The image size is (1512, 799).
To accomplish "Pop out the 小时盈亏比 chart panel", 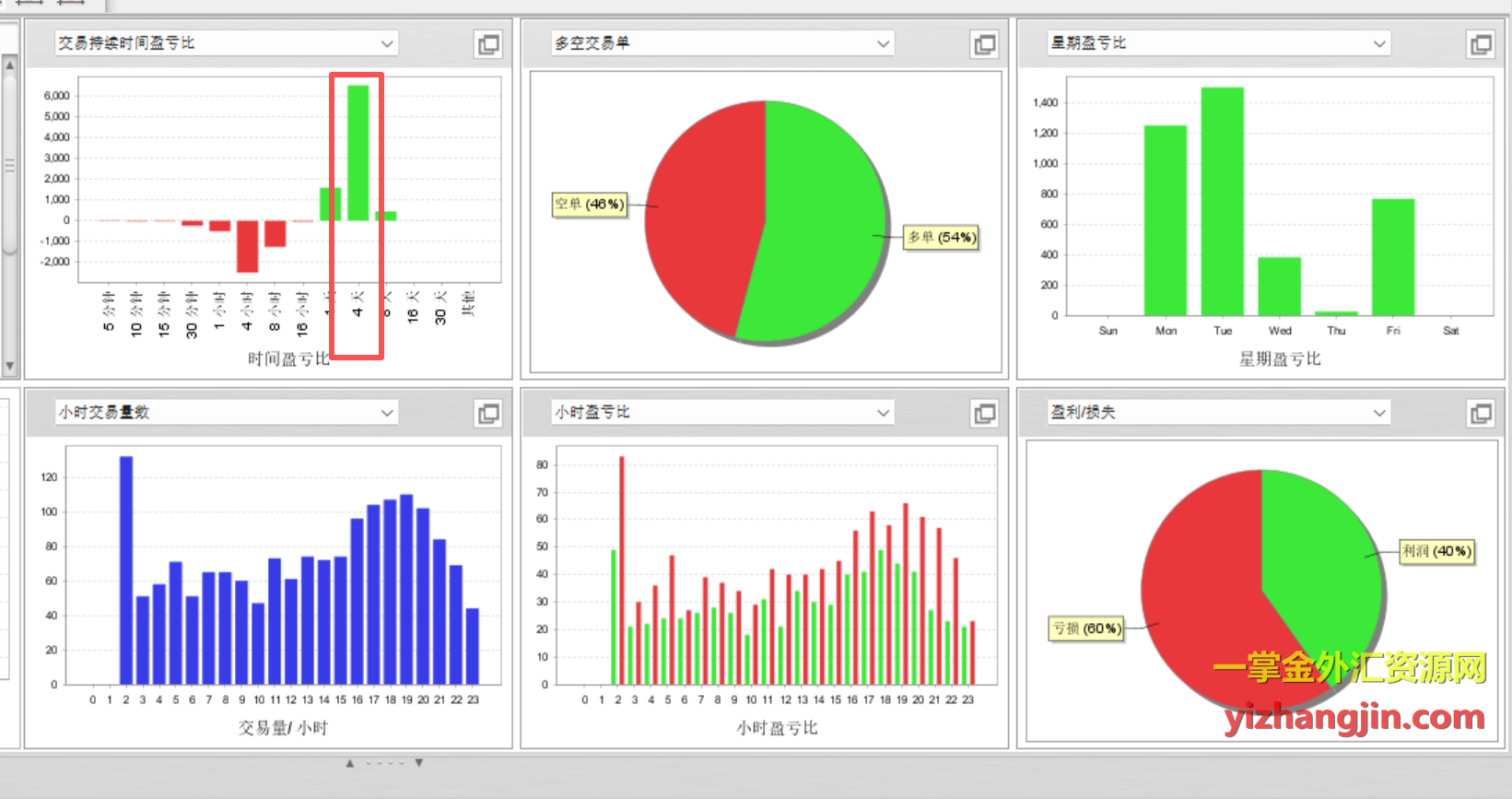I will 984,414.
